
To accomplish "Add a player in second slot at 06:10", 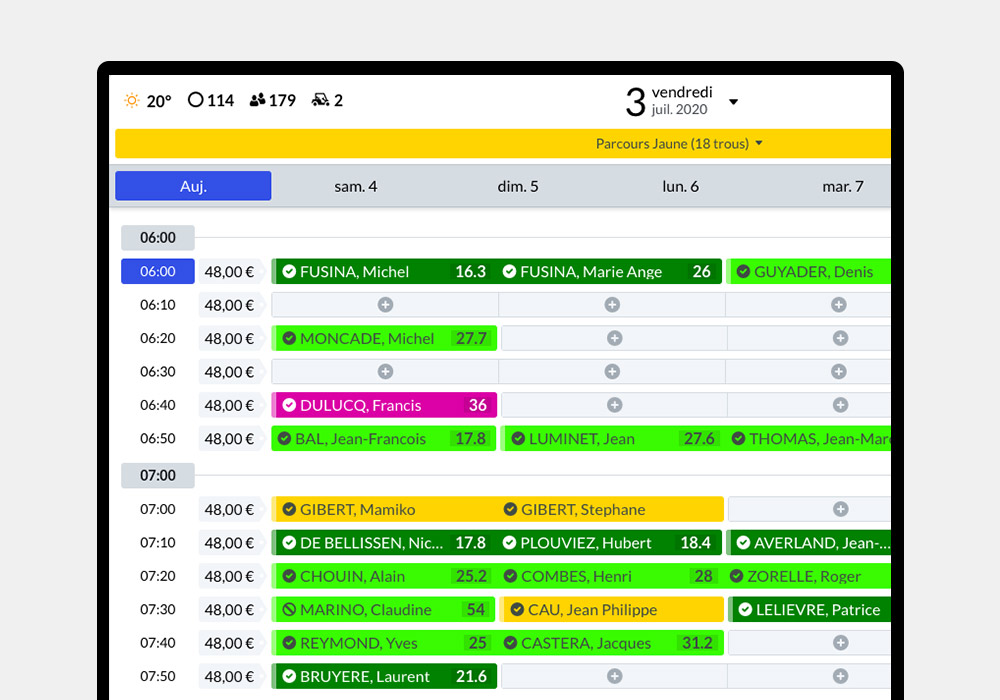I will (x=612, y=305).
